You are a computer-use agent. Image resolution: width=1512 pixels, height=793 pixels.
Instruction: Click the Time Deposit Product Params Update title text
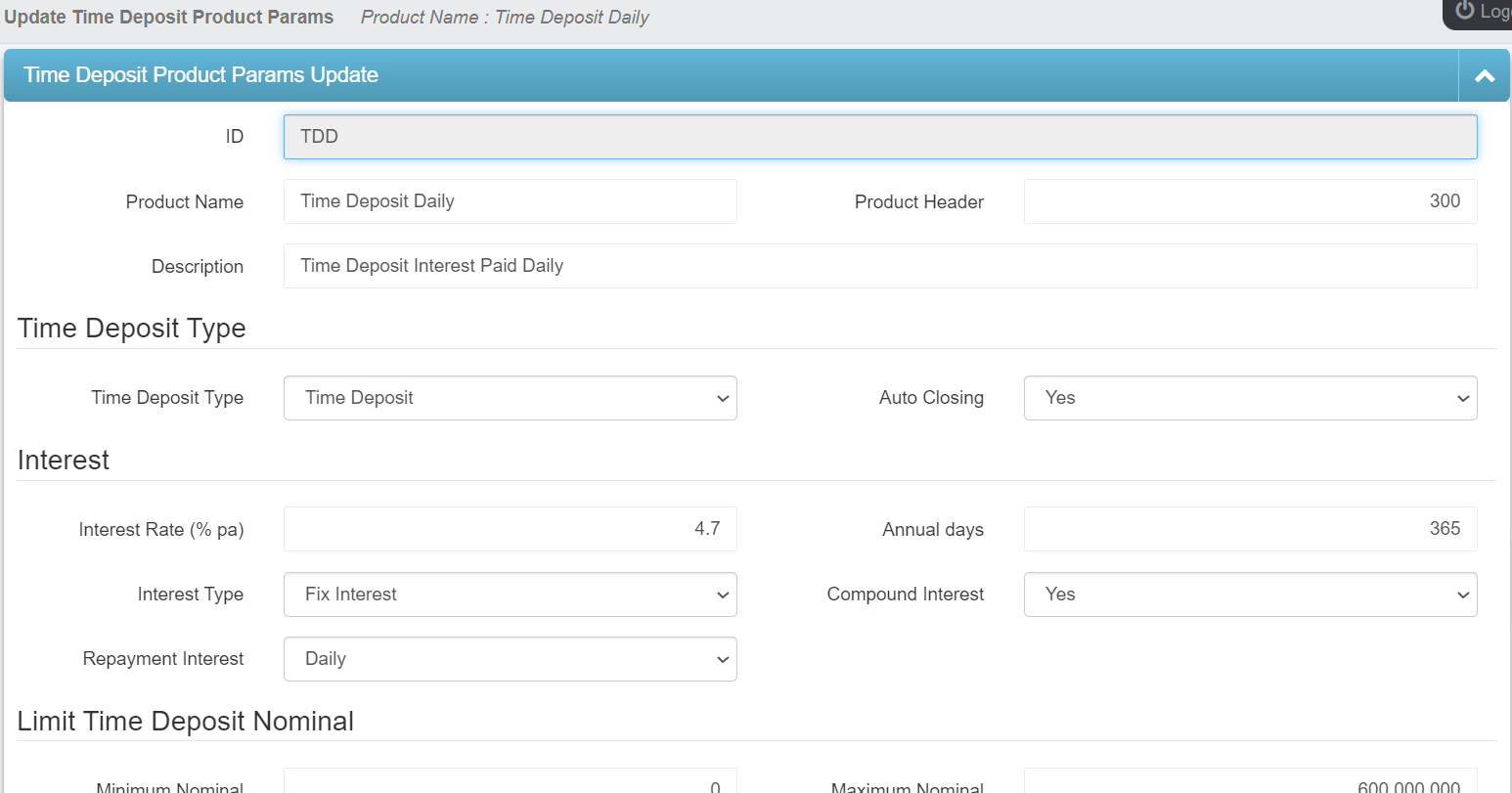[200, 75]
